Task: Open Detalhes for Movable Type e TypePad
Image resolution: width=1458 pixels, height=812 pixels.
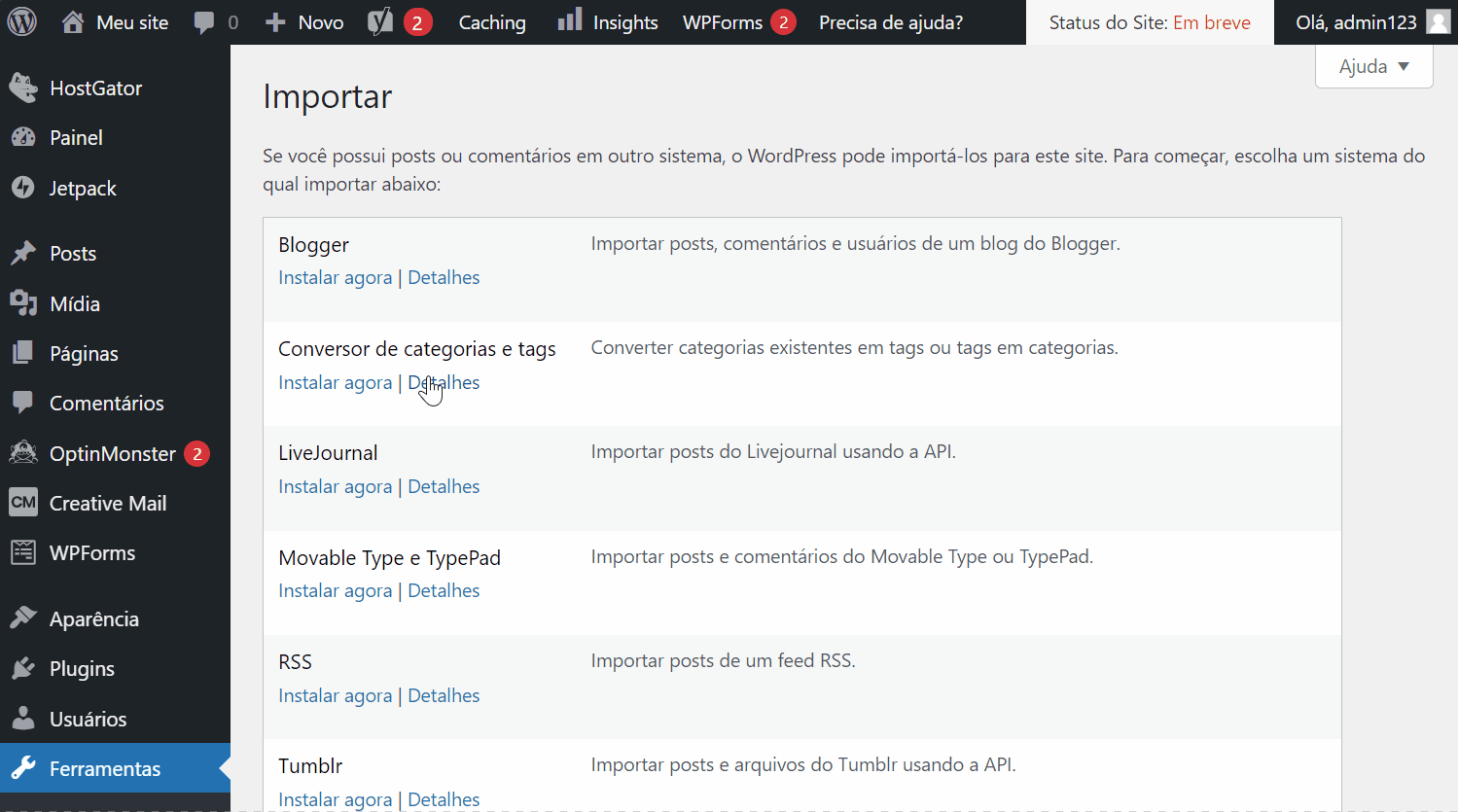Action: 444,590
